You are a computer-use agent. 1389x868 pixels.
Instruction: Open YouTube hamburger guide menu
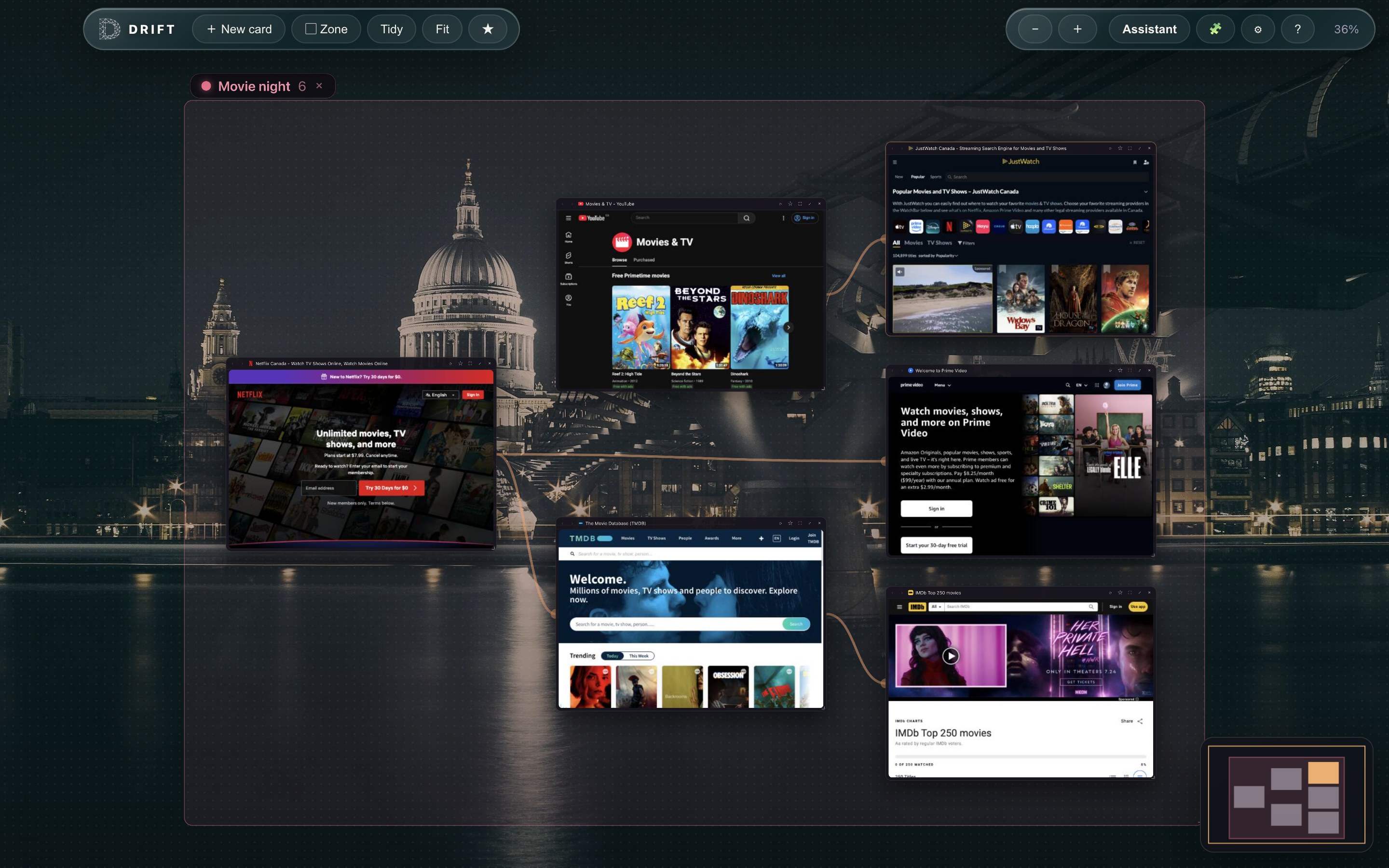click(568, 218)
